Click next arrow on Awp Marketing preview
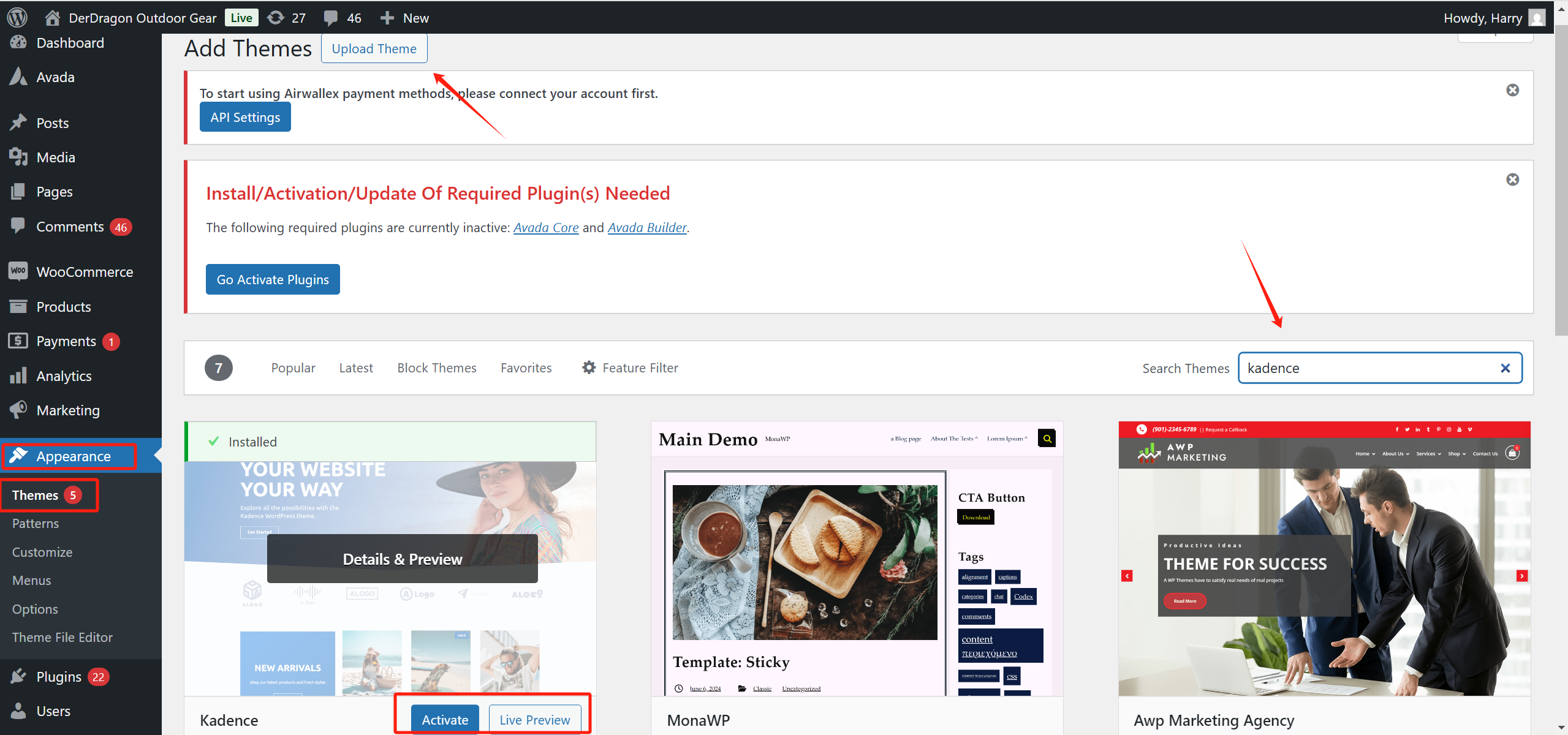 (1522, 576)
